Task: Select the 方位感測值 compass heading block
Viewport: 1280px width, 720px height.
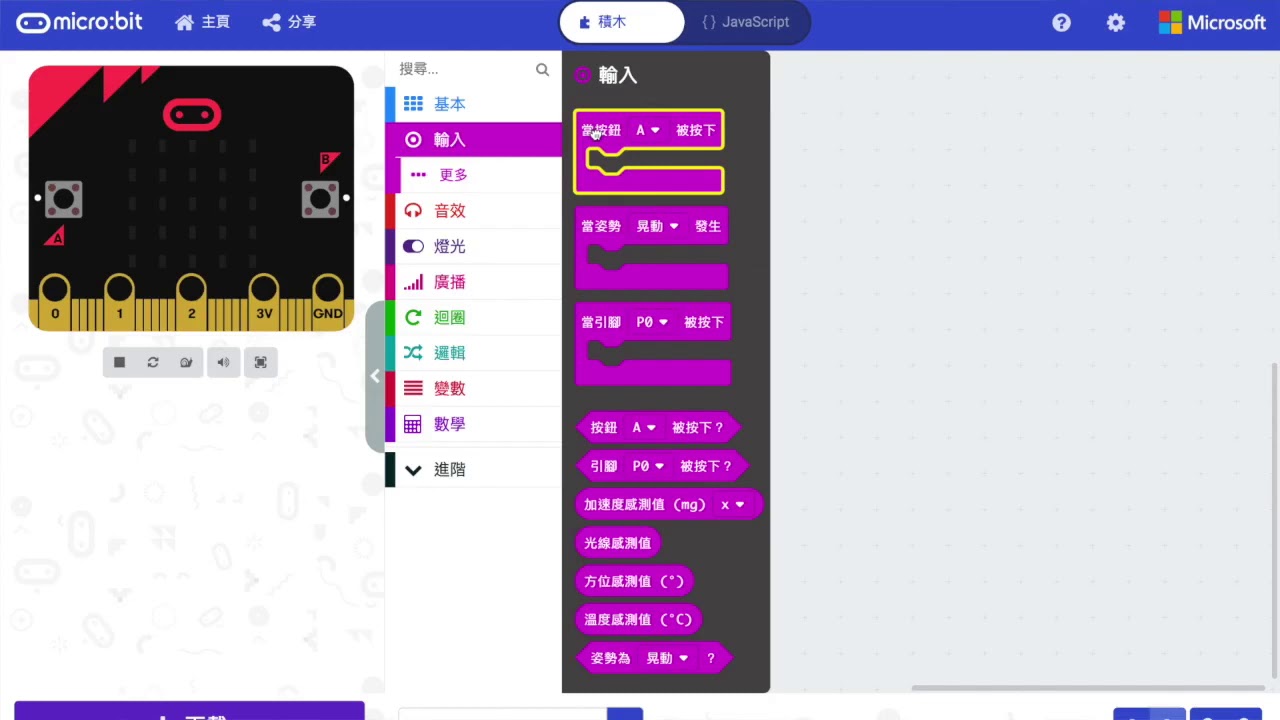Action: tap(634, 581)
